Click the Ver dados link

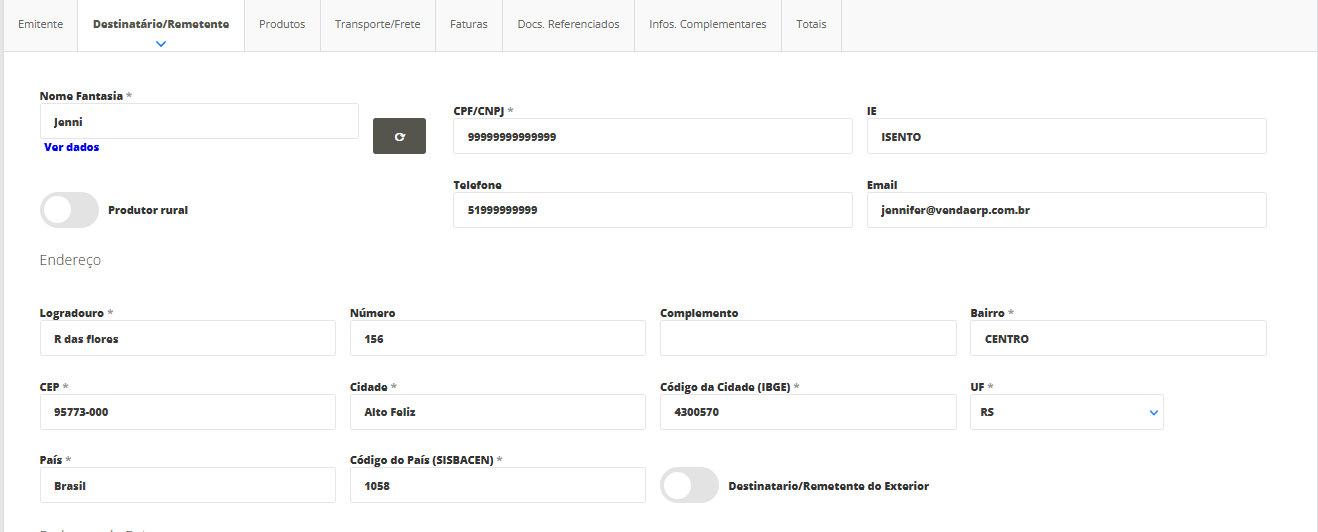(x=71, y=147)
